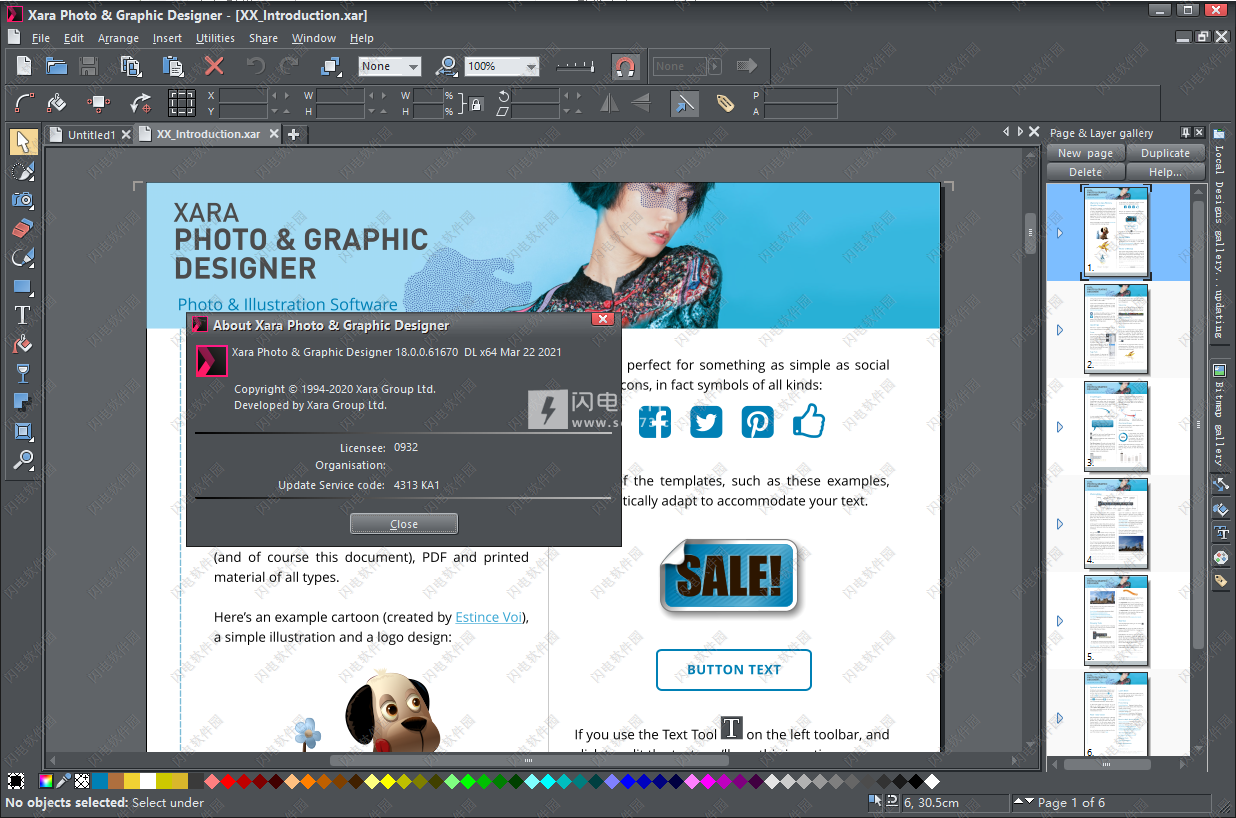Viewport: 1236px width, 818px height.
Task: Toggle the magnet snap button
Action: tap(625, 66)
